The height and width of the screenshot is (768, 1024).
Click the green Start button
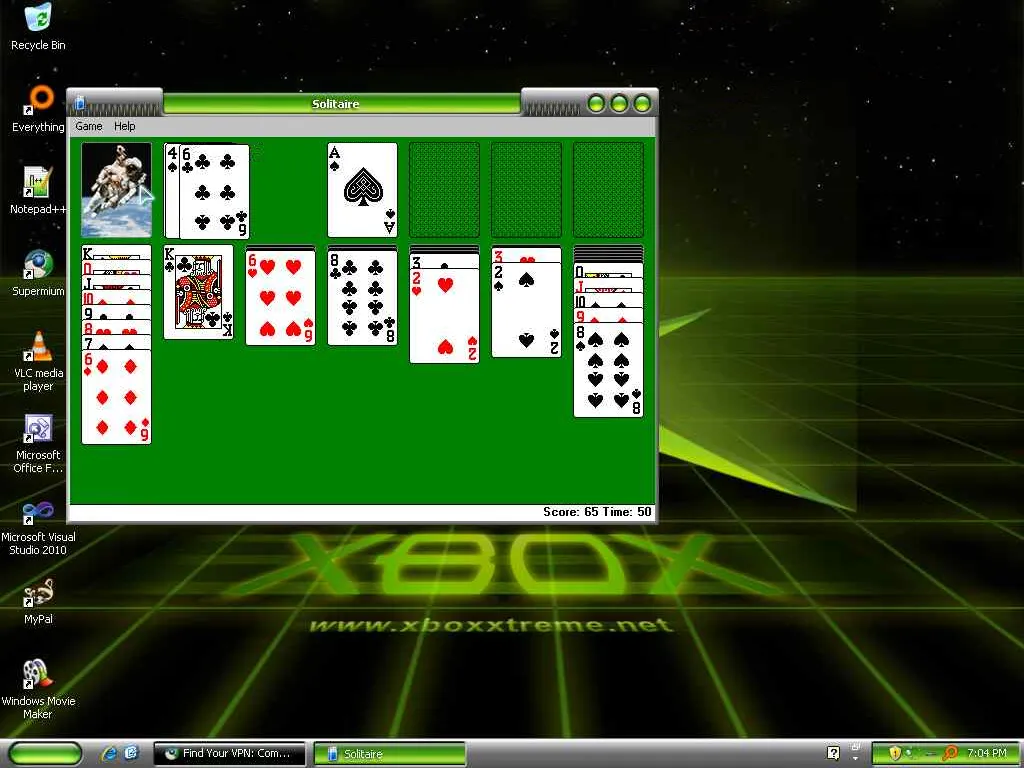point(46,754)
